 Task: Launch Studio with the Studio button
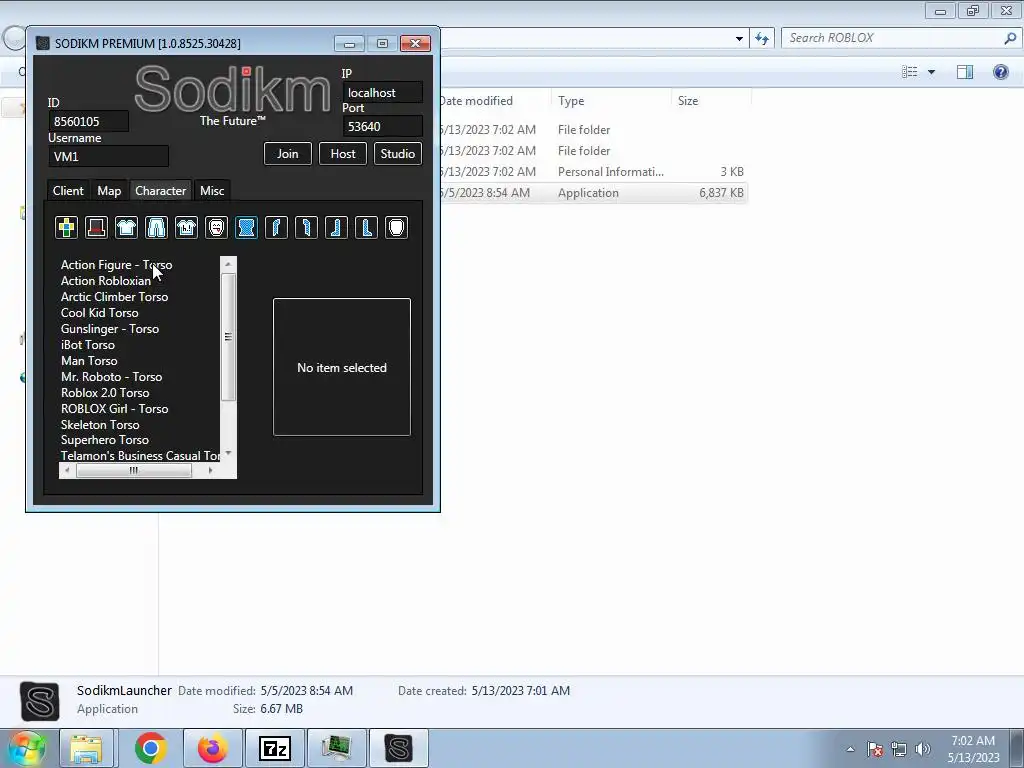click(x=398, y=153)
